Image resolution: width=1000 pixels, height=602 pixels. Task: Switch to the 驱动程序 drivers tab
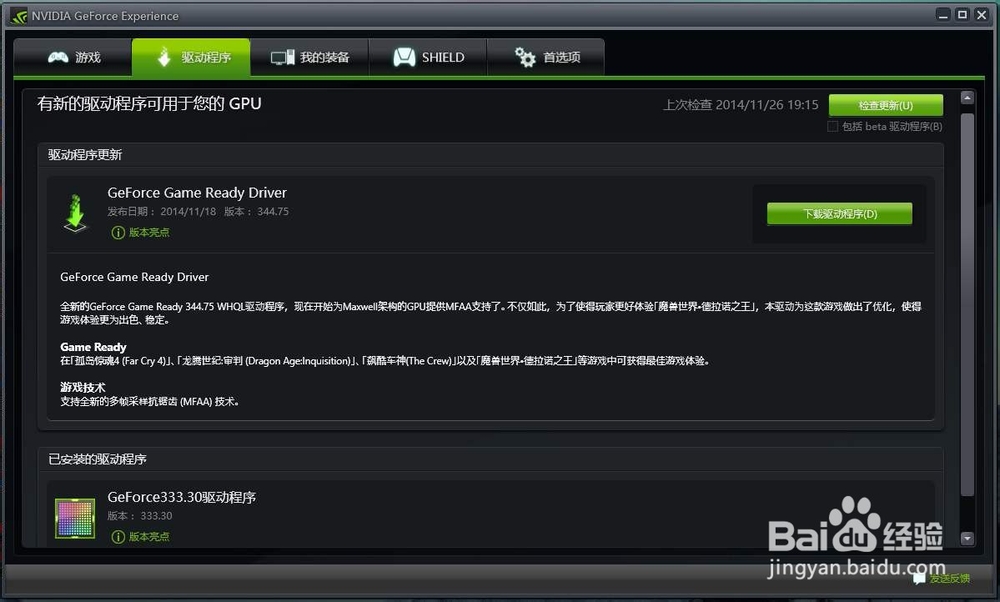191,57
